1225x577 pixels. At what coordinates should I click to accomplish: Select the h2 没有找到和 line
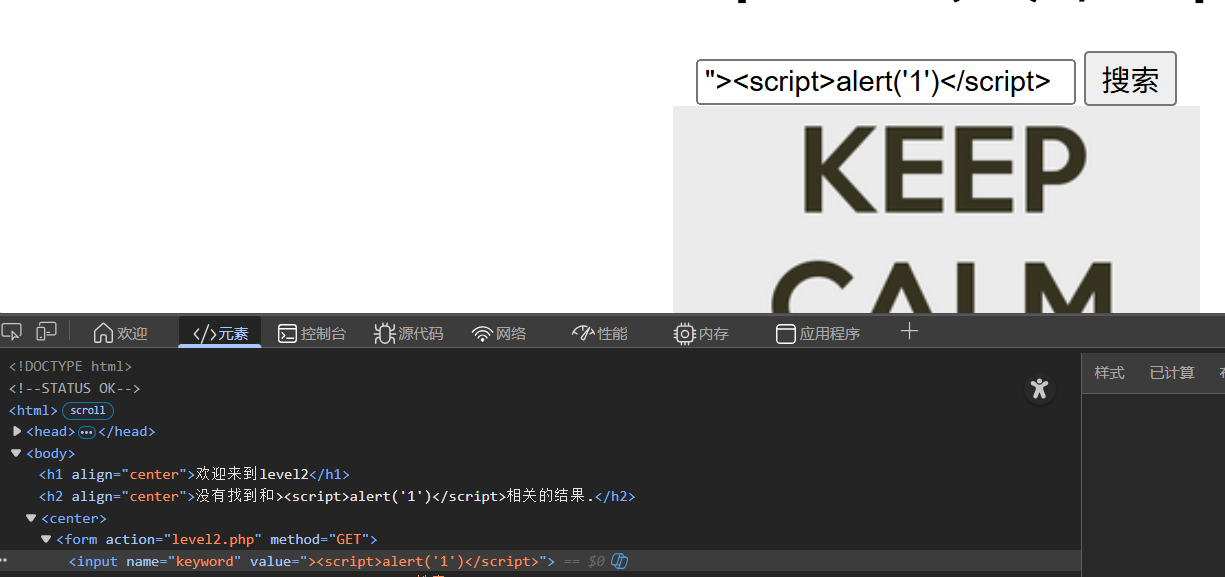337,496
